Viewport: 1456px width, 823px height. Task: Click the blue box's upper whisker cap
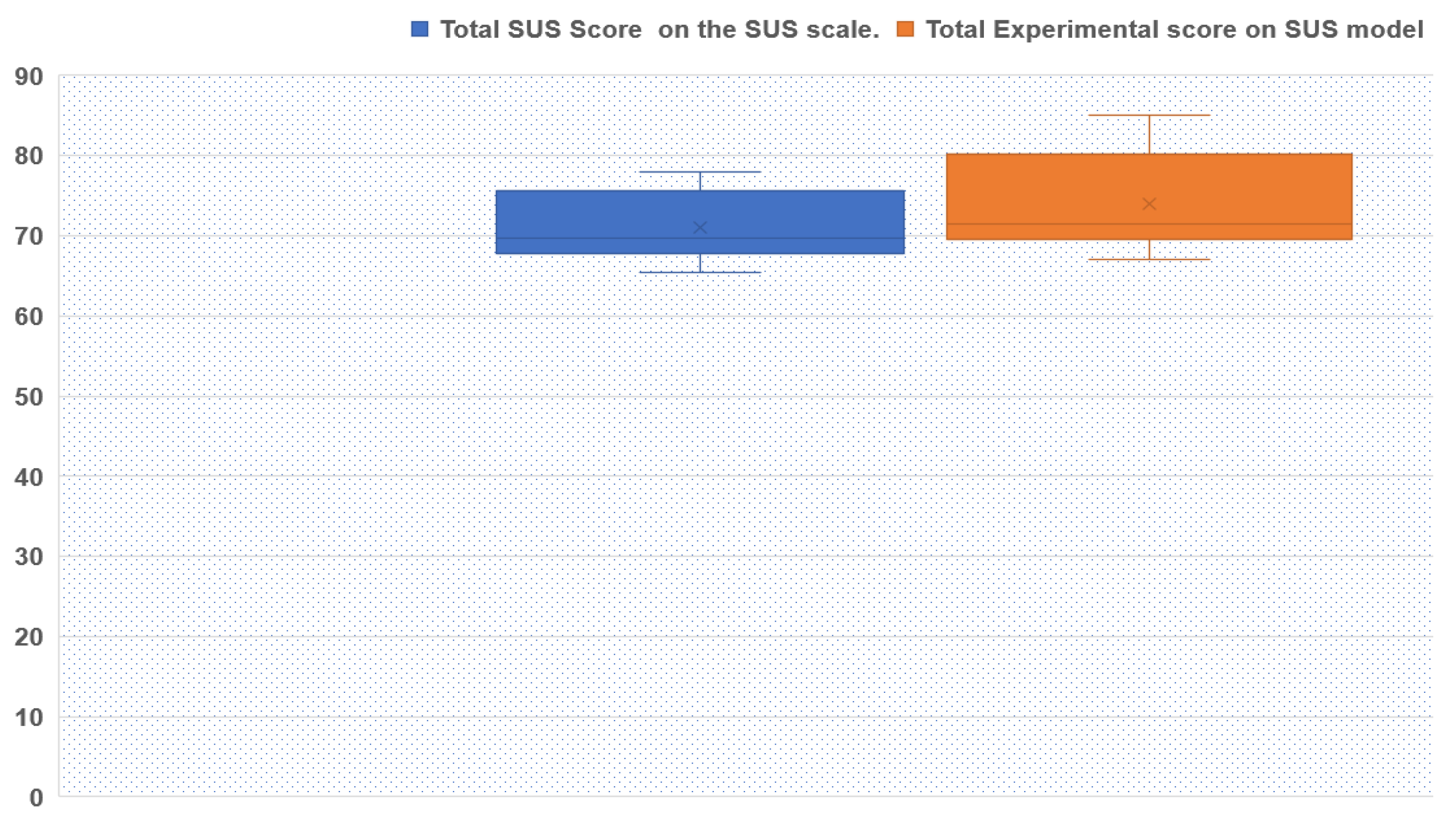coord(700,172)
